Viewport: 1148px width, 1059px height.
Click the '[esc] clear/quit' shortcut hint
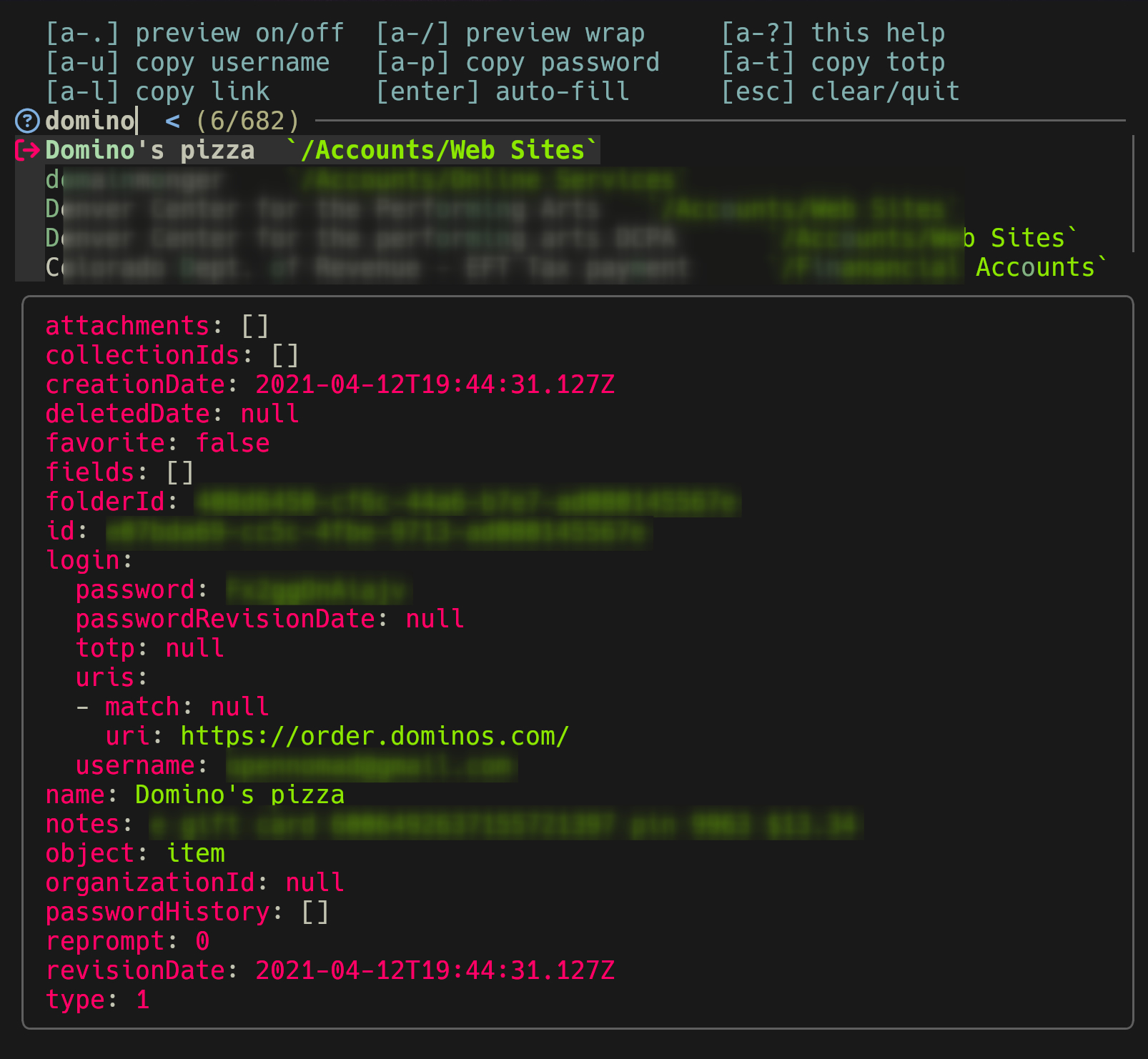click(x=840, y=91)
